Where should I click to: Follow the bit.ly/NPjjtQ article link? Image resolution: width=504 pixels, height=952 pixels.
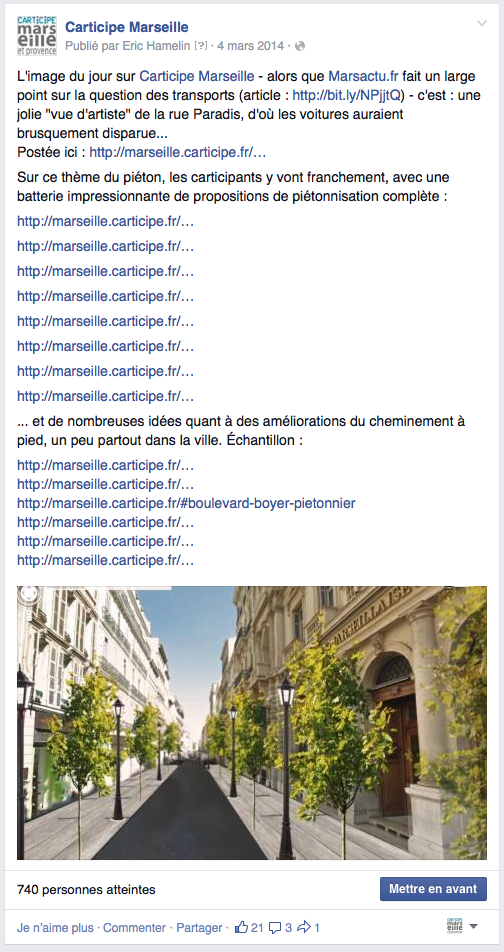(348, 95)
